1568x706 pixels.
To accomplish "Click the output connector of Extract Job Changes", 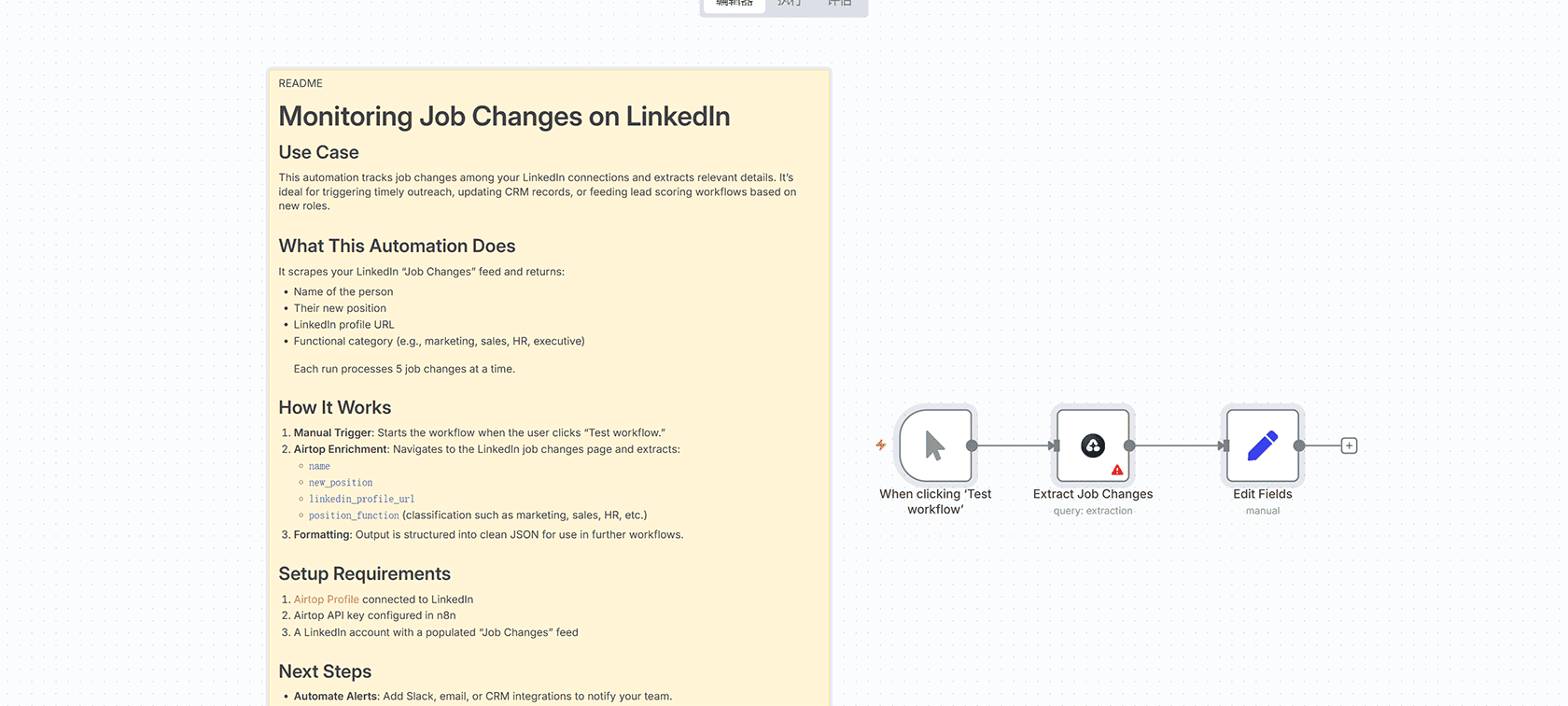I will pos(1129,445).
